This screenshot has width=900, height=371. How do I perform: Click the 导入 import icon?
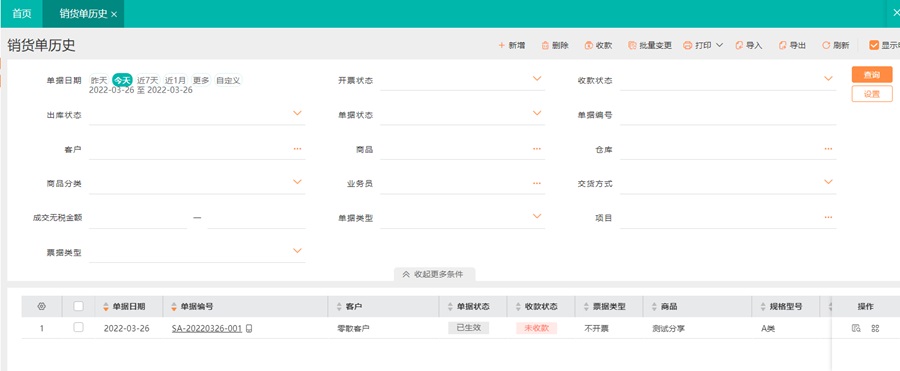pos(739,45)
